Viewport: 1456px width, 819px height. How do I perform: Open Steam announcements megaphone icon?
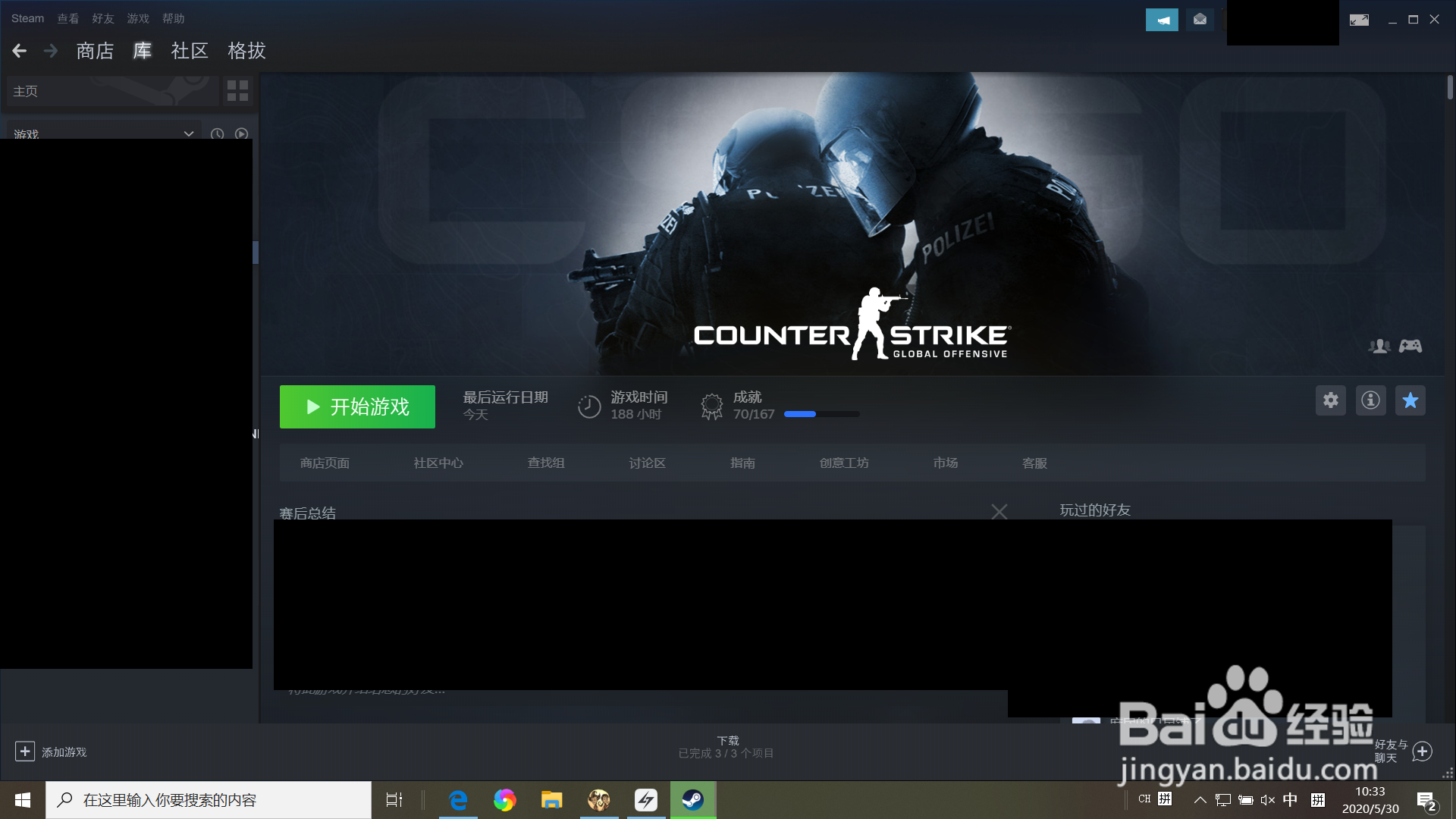pyautogui.click(x=1162, y=19)
